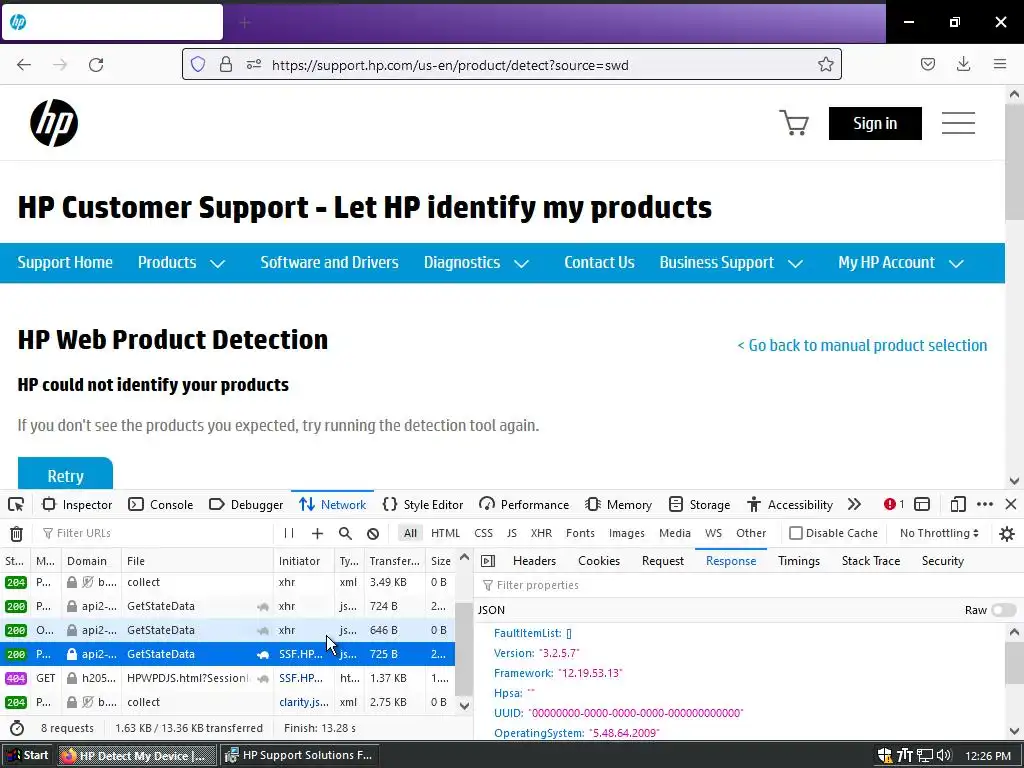This screenshot has width=1024, height=768.
Task: Close the DevTools panel
Action: pyautogui.click(x=1011, y=505)
